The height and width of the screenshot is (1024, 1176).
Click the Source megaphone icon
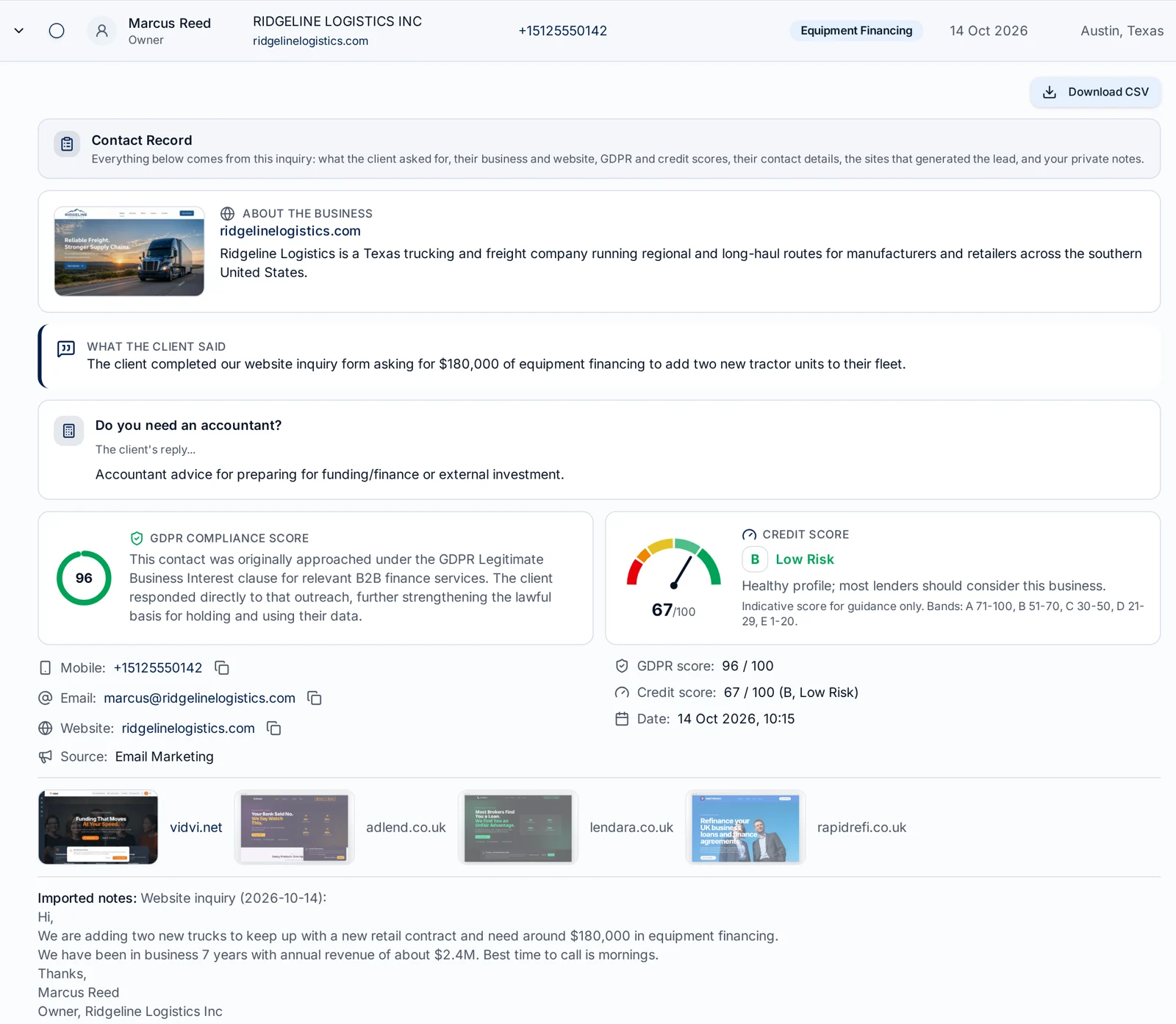point(46,756)
